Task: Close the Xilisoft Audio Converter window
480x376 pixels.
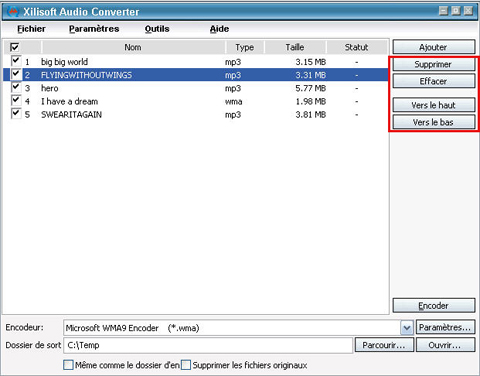Action: pos(468,11)
